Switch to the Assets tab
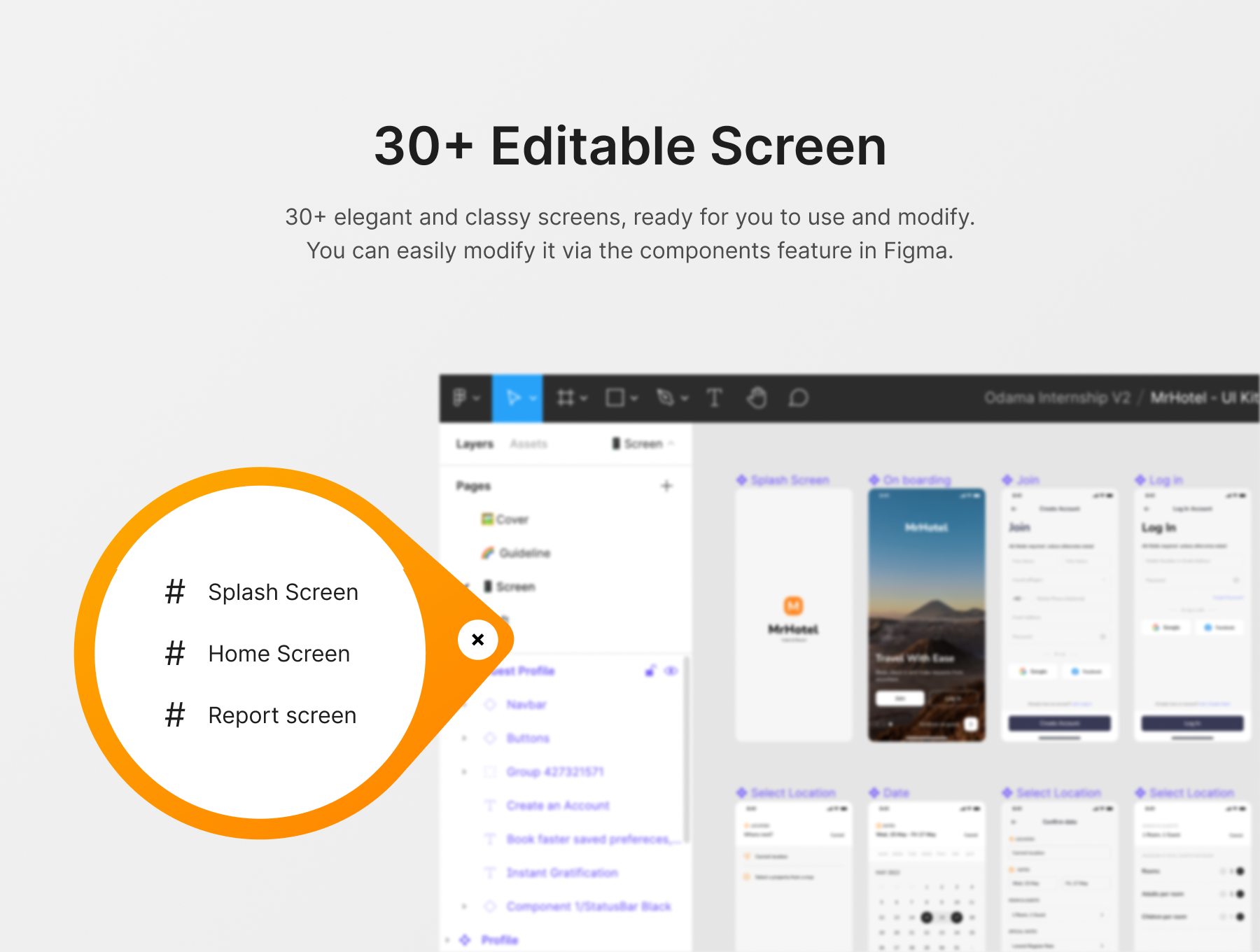The width and height of the screenshot is (1260, 952). [x=528, y=444]
